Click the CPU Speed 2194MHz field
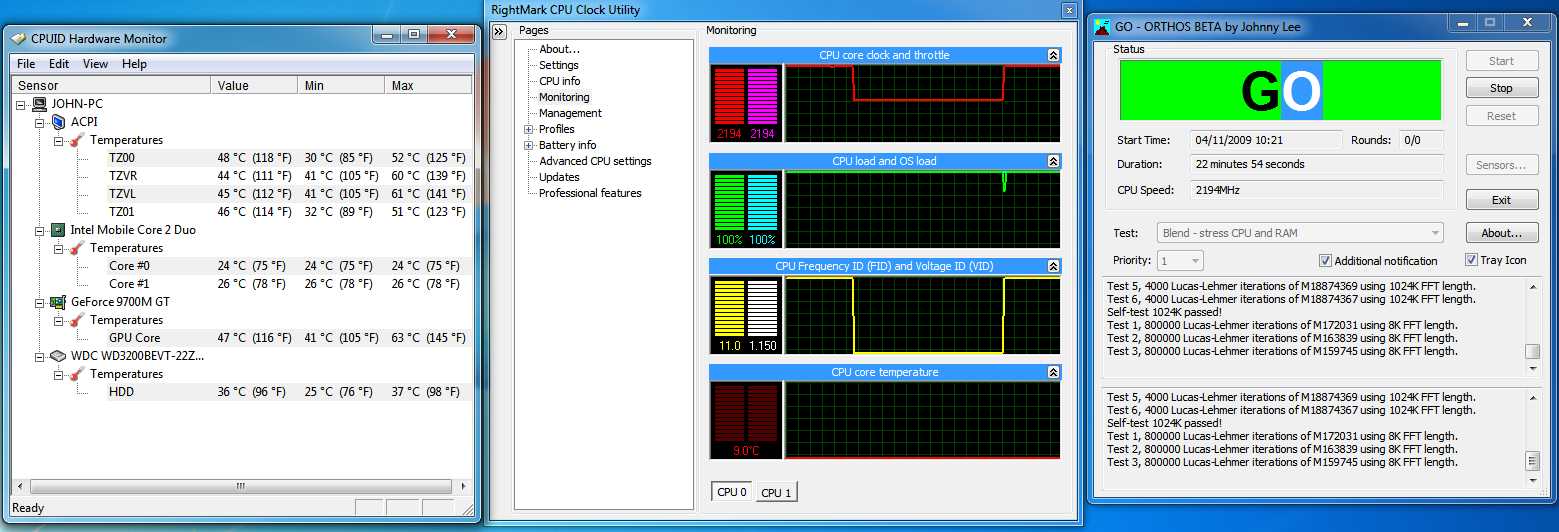Screen dimensions: 1559x532 (x=1317, y=189)
